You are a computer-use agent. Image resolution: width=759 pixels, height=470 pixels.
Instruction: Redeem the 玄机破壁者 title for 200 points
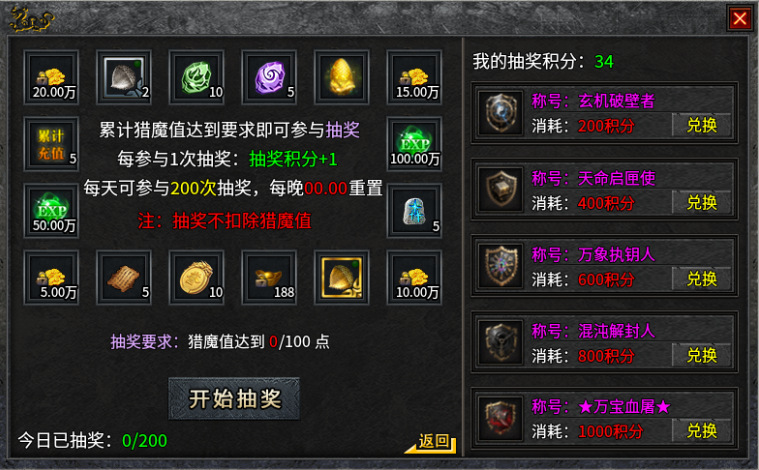pos(702,125)
